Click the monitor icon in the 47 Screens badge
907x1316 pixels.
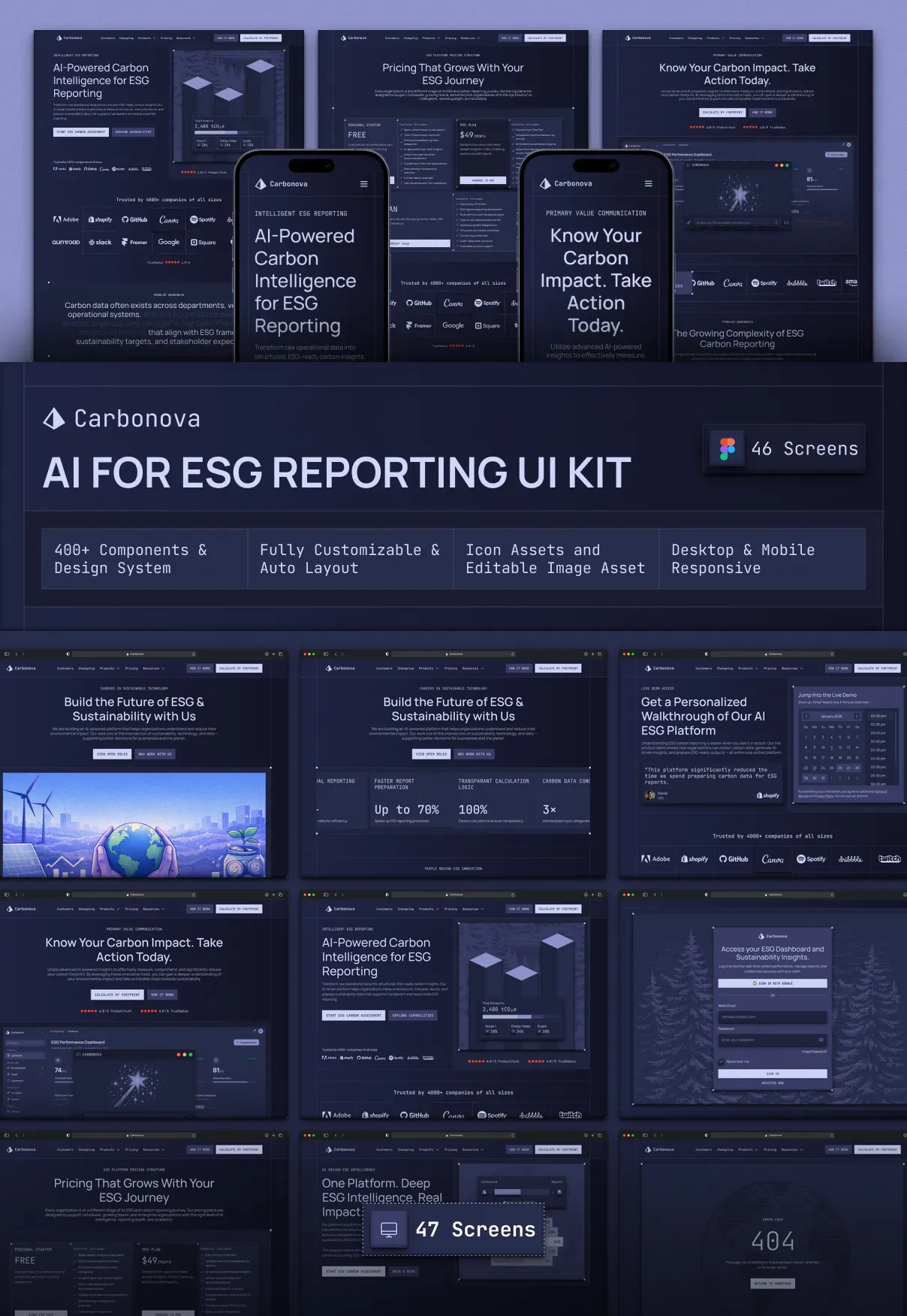[x=389, y=1230]
